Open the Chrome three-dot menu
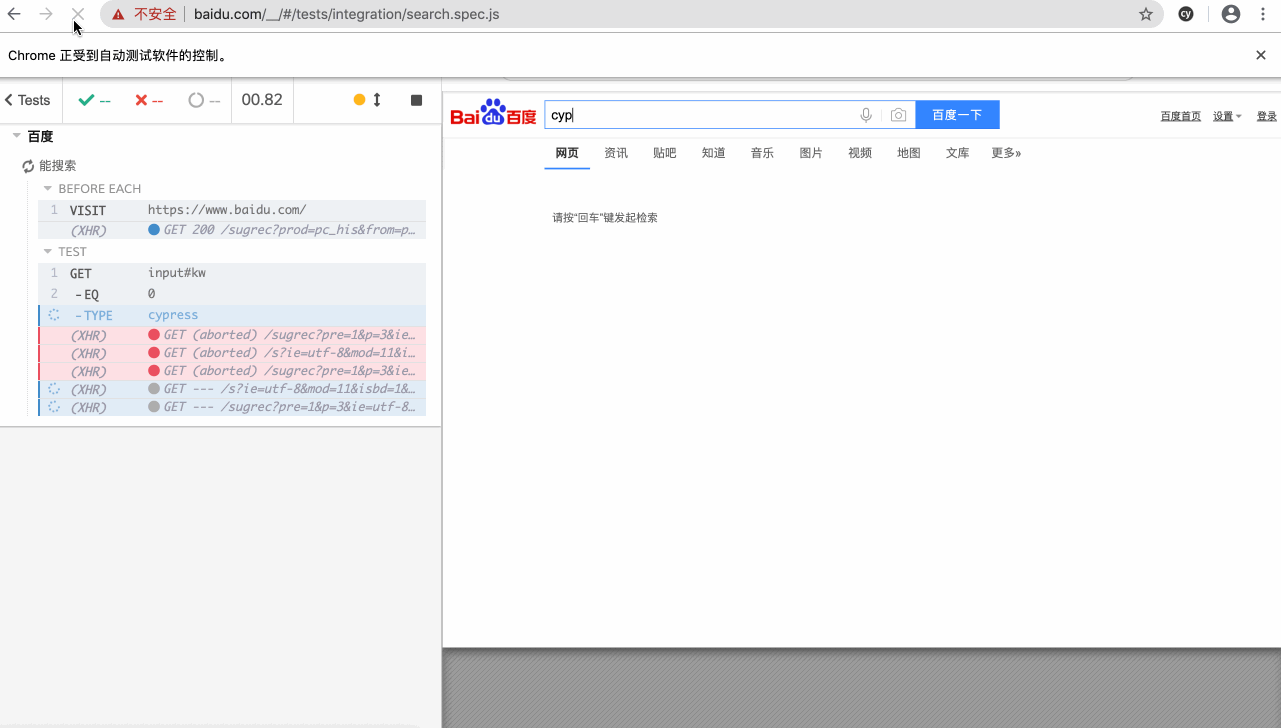The height and width of the screenshot is (728, 1281). [x=1262, y=14]
